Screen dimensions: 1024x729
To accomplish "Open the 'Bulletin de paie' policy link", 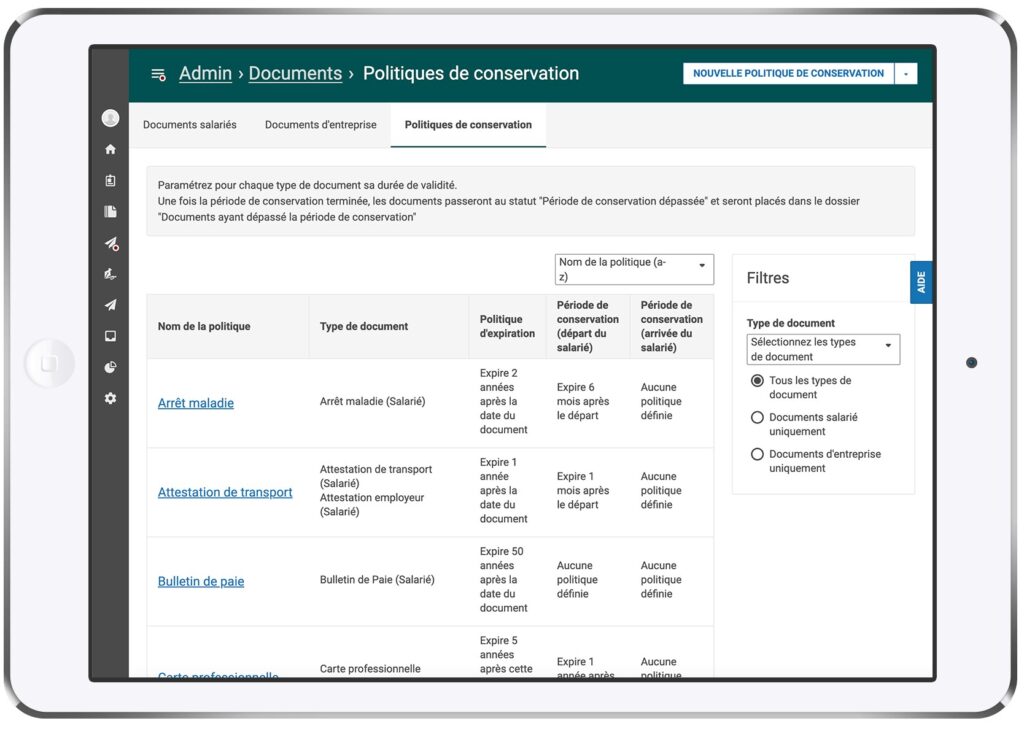I will [x=201, y=581].
